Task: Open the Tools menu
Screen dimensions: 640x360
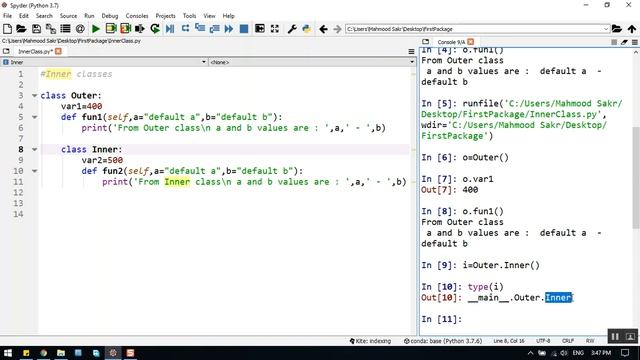Action: (189, 16)
